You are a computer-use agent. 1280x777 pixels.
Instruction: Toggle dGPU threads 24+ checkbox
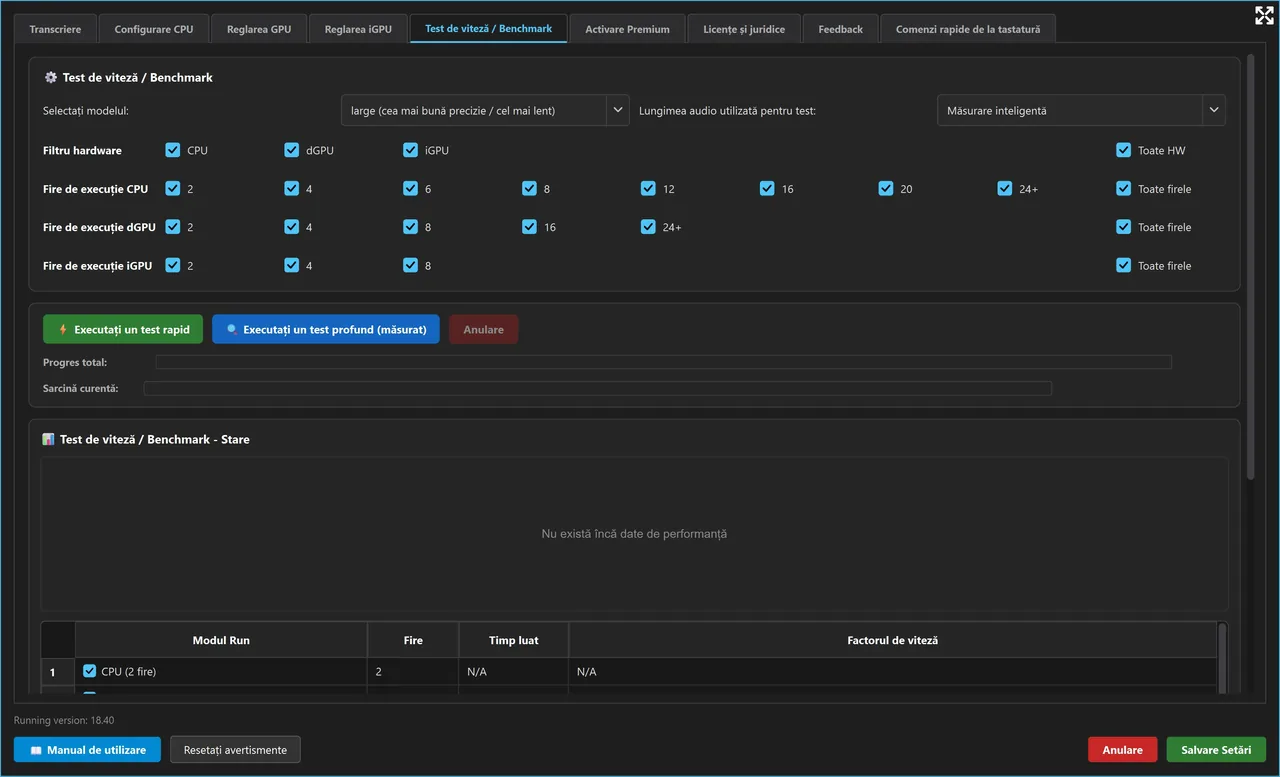(649, 227)
